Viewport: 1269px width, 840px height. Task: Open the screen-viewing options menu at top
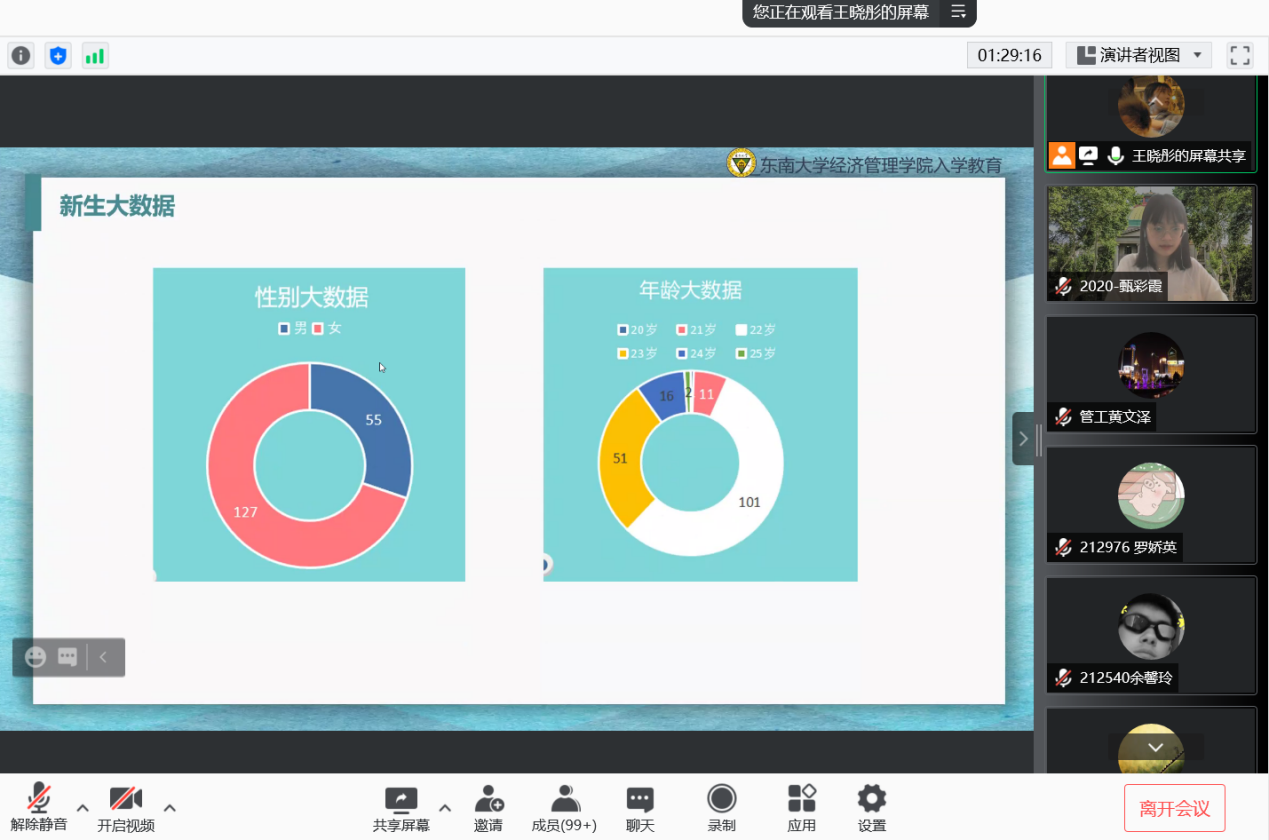tap(958, 12)
